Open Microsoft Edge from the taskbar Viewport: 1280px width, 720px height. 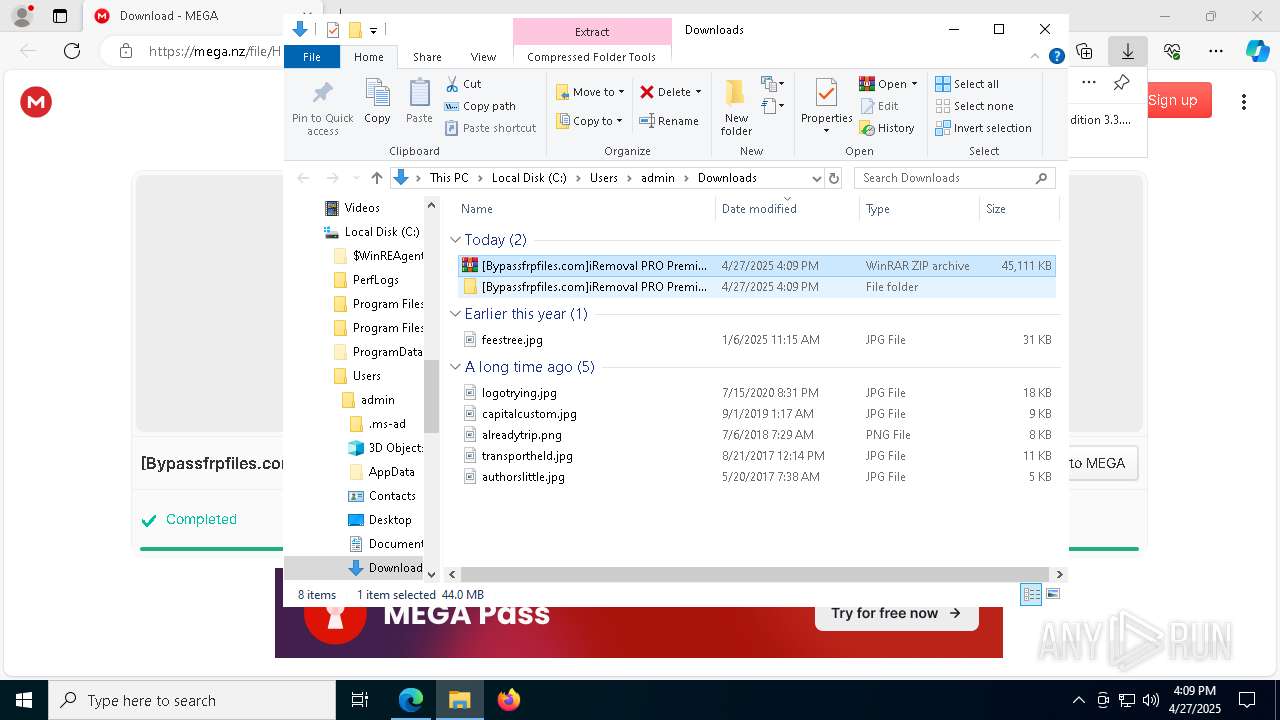tap(411, 700)
